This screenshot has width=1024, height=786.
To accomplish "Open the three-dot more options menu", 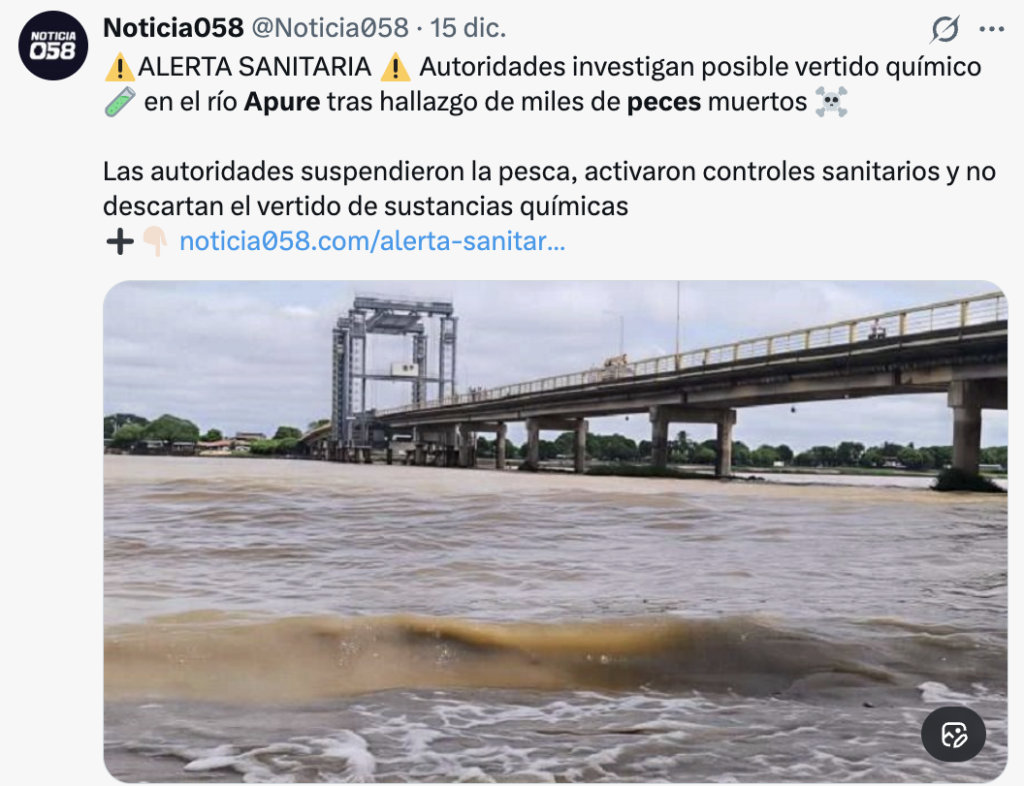I will tap(991, 29).
